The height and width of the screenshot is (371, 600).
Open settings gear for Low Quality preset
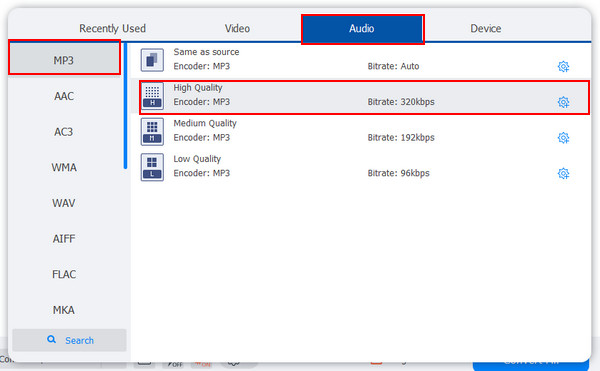pos(563,173)
